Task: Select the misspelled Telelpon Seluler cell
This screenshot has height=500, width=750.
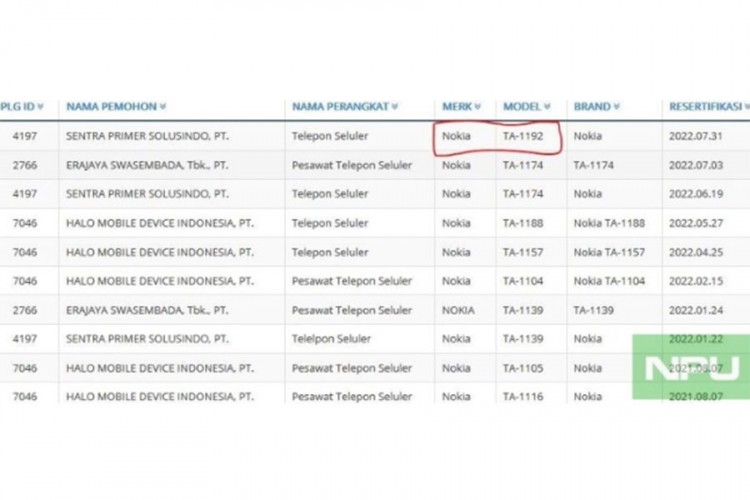Action: (331, 339)
